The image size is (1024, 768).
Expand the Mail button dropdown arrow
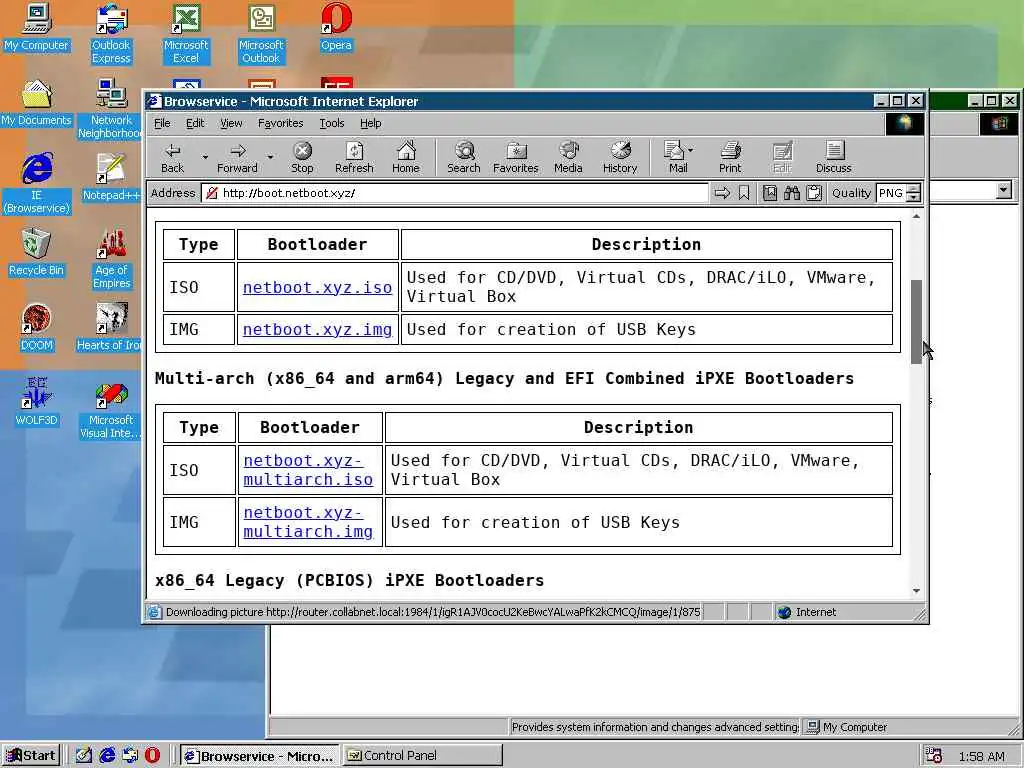(x=690, y=150)
